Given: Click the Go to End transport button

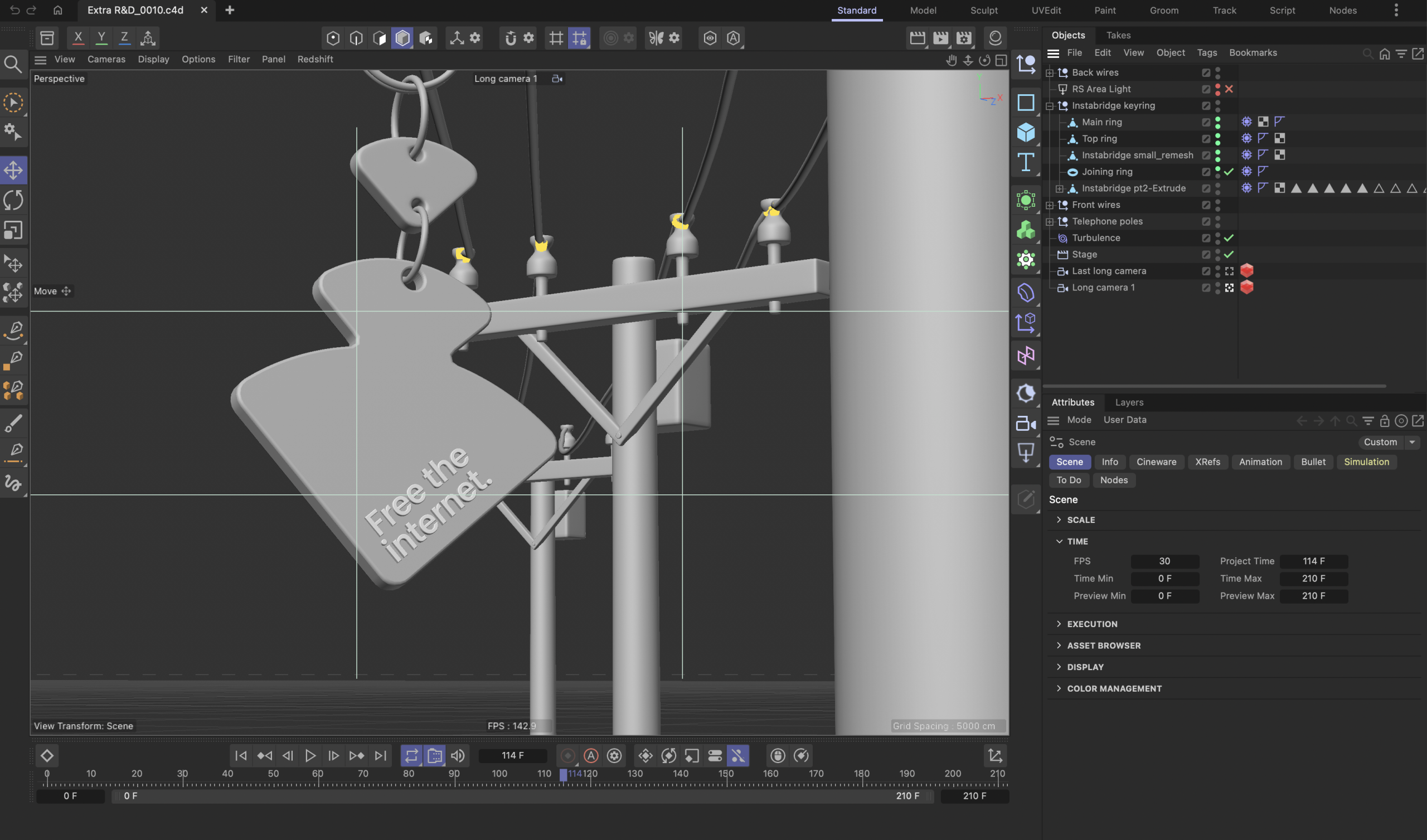Looking at the screenshot, I should click(381, 755).
